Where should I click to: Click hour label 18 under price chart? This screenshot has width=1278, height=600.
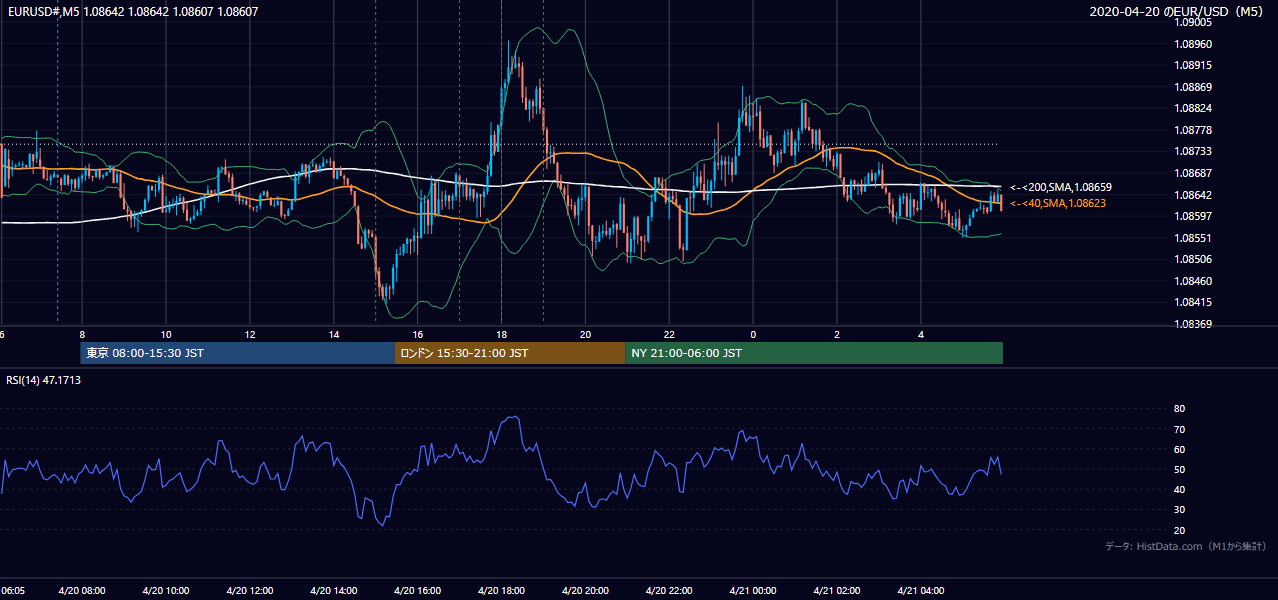pyautogui.click(x=502, y=335)
